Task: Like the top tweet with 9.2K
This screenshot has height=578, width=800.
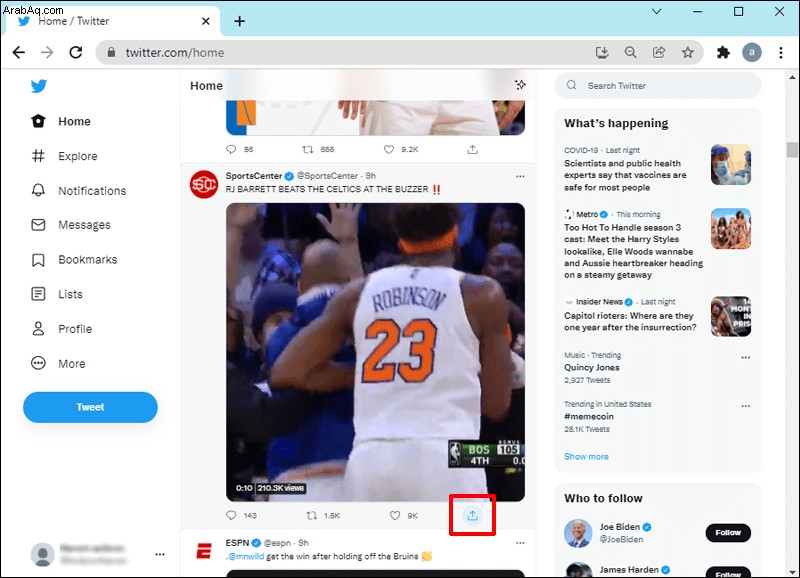Action: coord(389,149)
